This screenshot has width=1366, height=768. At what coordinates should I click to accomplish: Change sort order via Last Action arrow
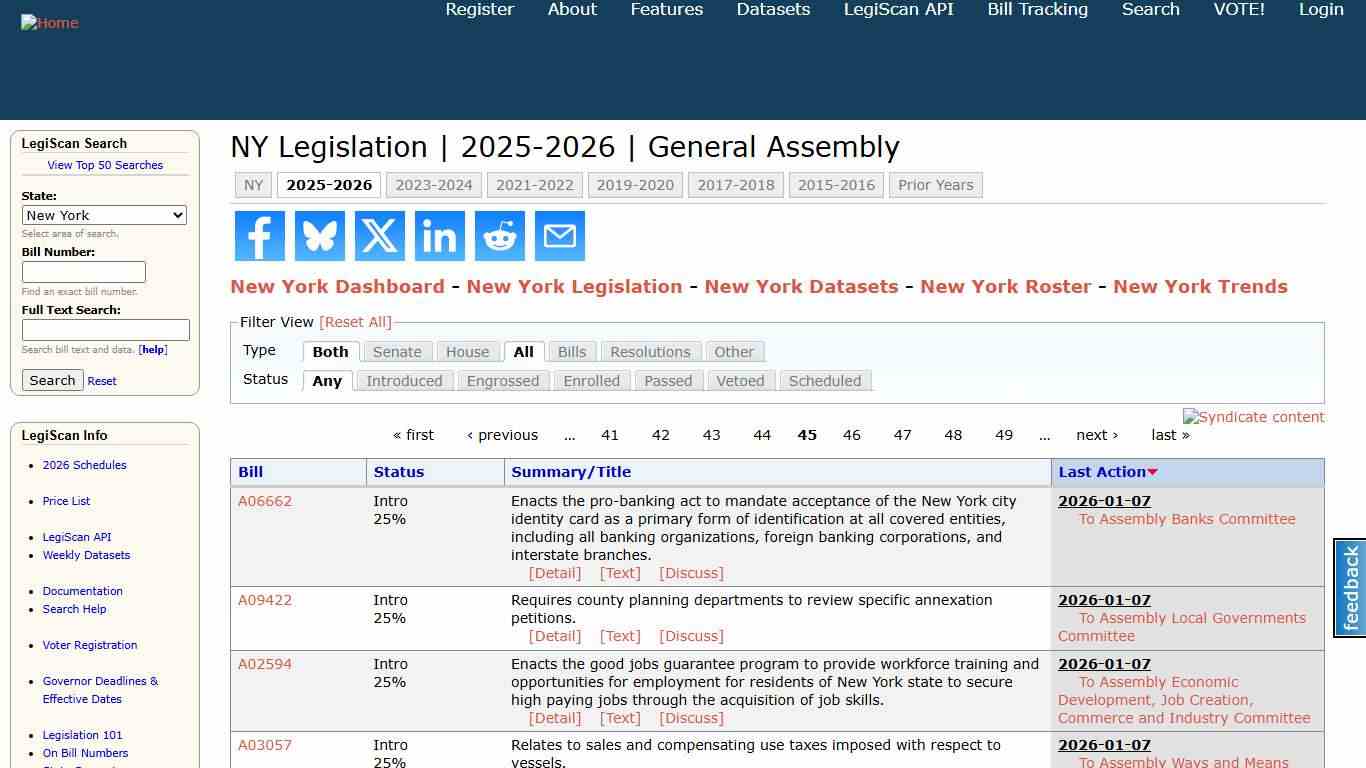pos(1152,472)
